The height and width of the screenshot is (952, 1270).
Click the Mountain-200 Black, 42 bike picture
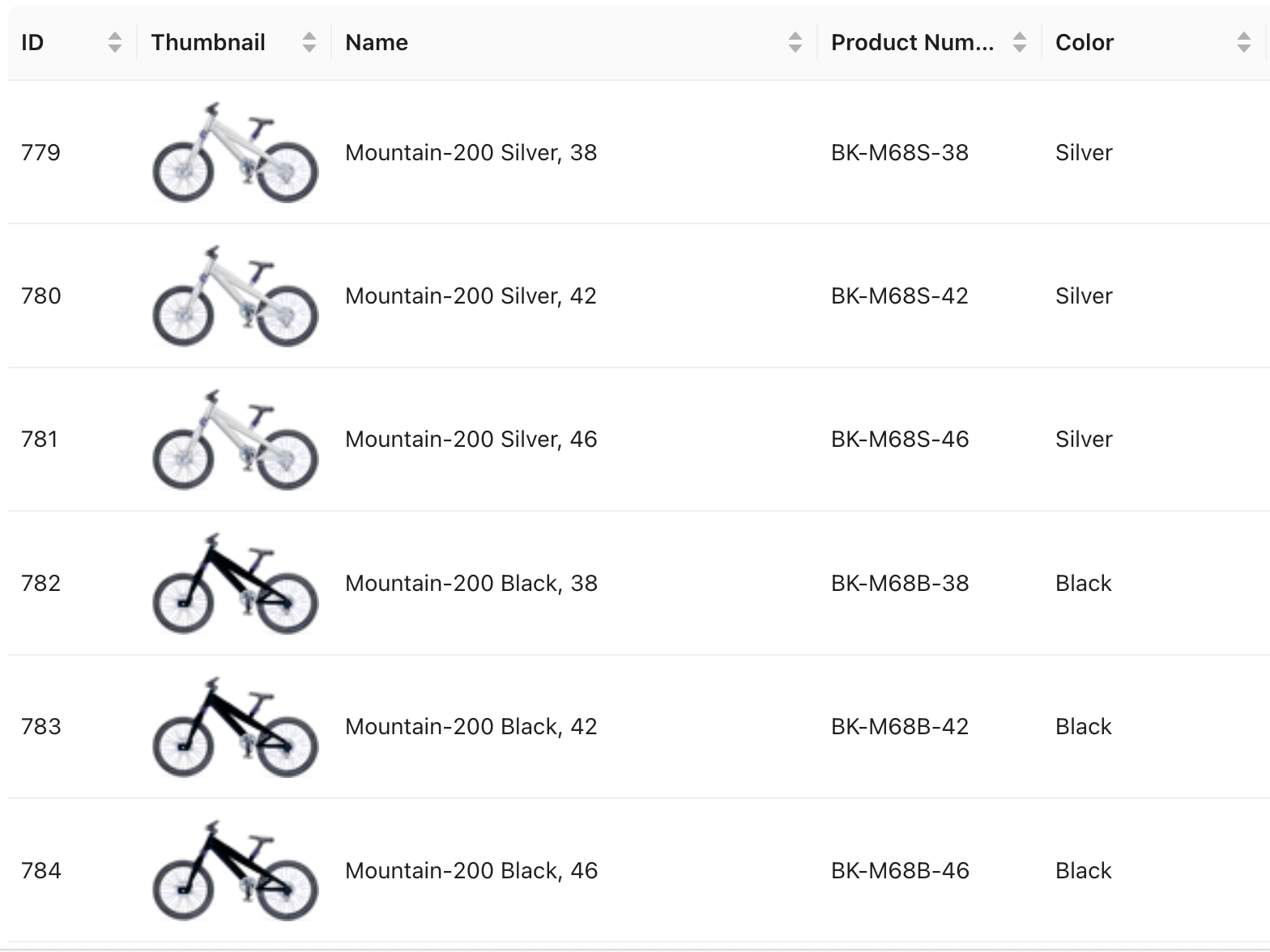click(x=235, y=727)
